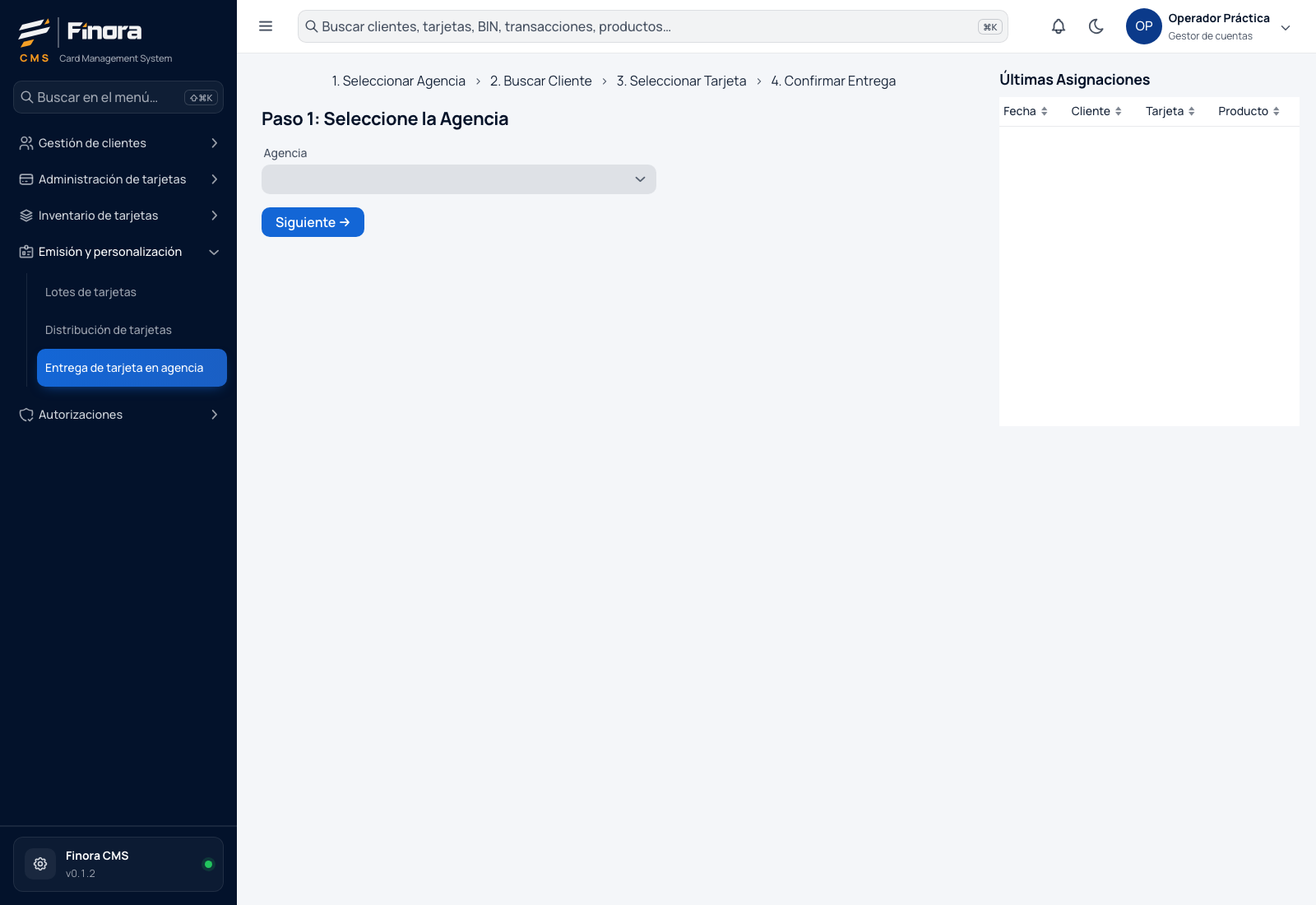
Task: Select Entrega de tarjeta en agencia
Action: pos(132,368)
